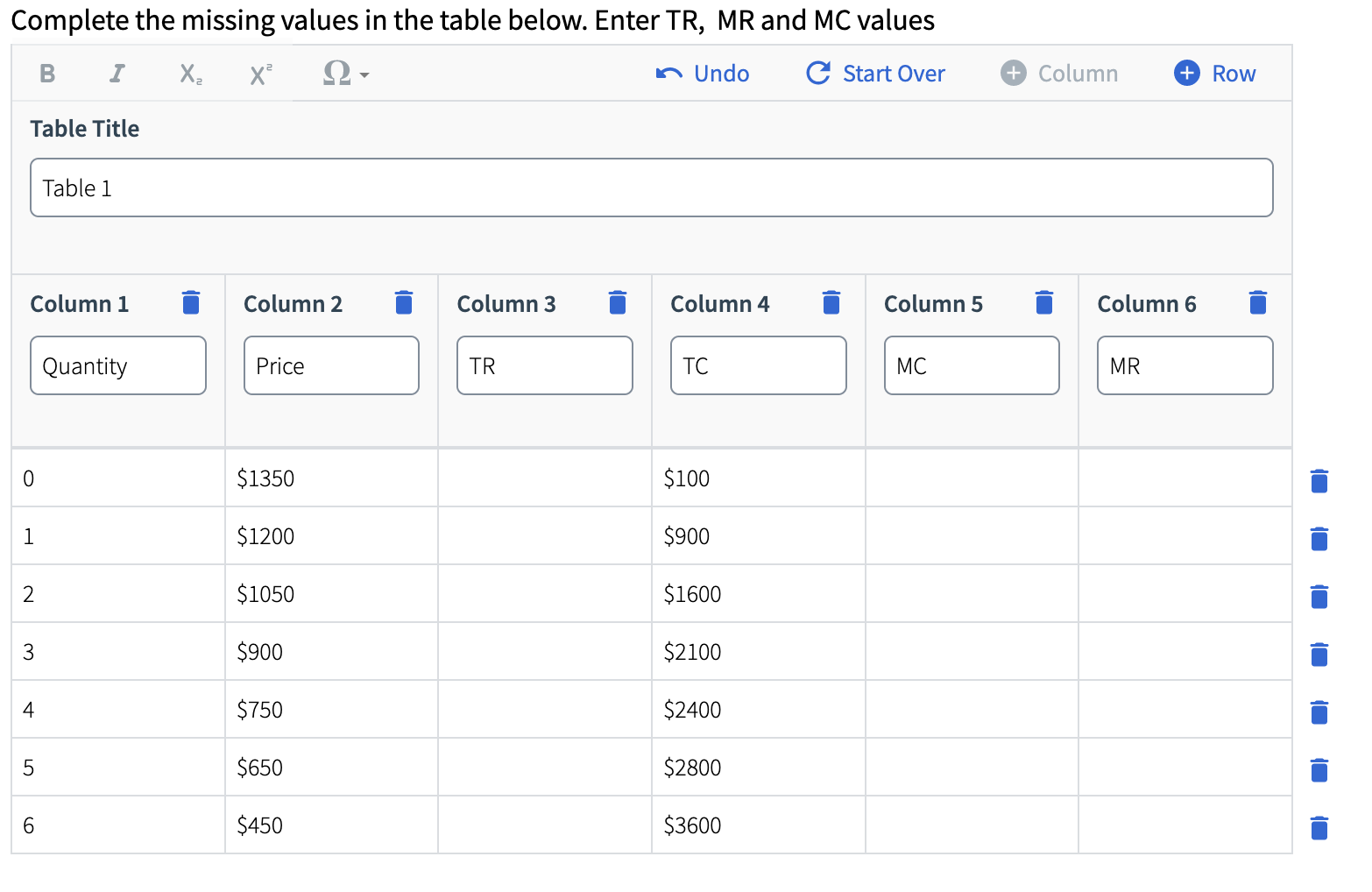Select the superscript formatting icon

pos(259,74)
